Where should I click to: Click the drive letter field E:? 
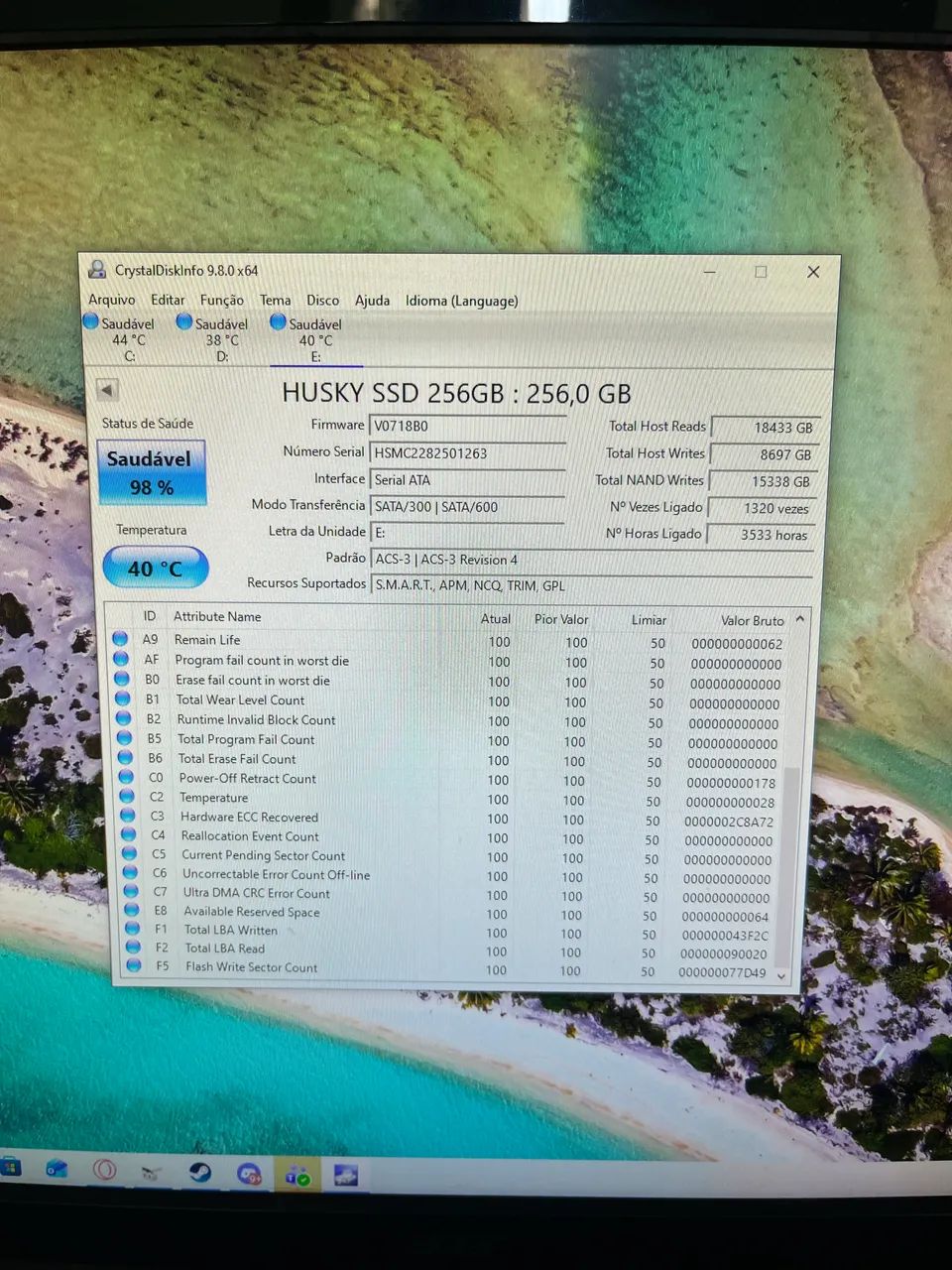(x=467, y=533)
